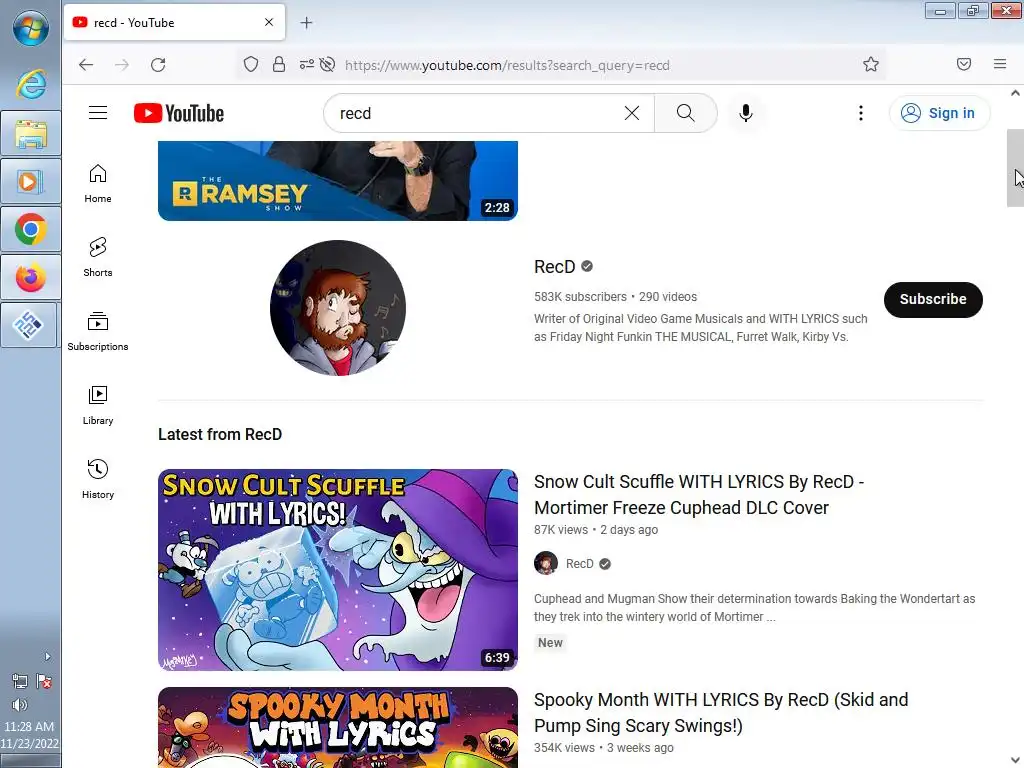Screen dimensions: 1024x768
Task: Open Windows Explorer from the taskbar
Action: click(31, 133)
